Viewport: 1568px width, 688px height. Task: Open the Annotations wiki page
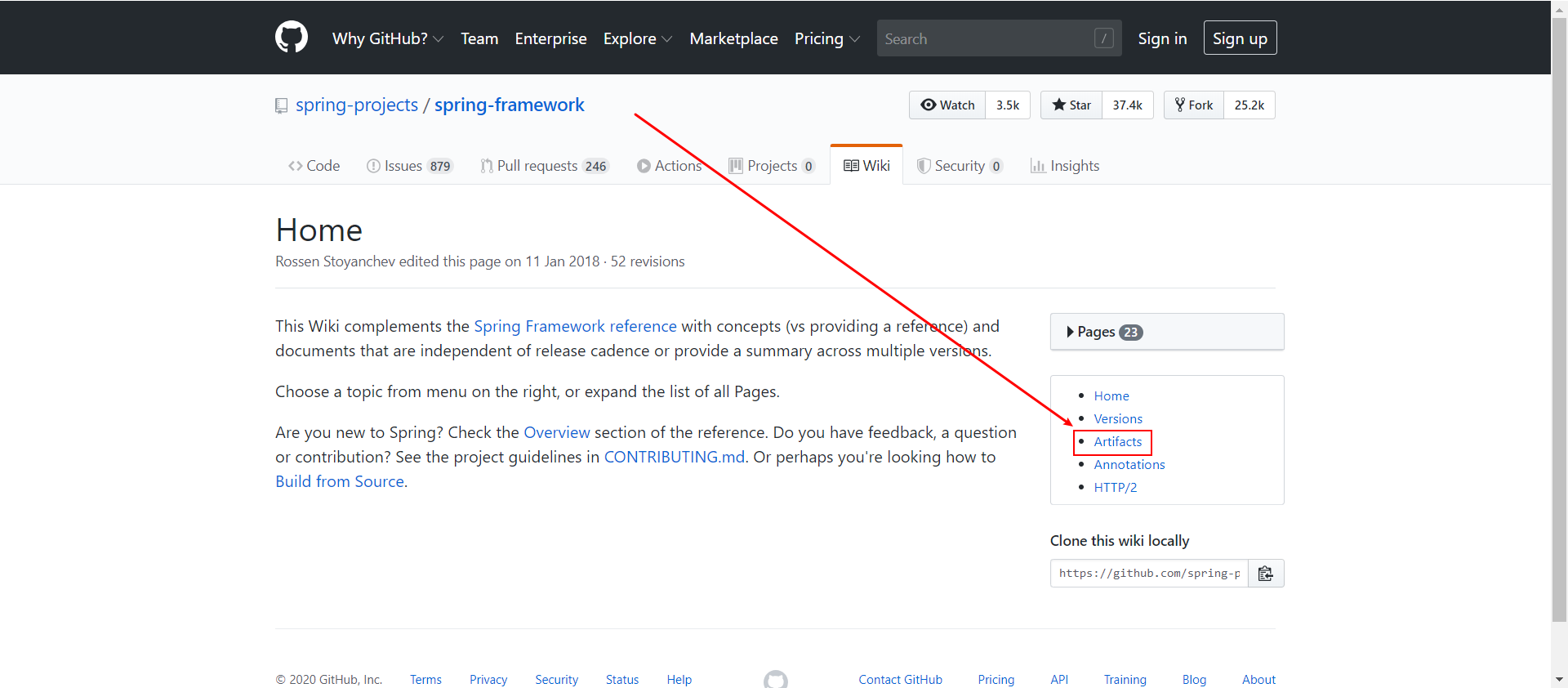(1129, 464)
